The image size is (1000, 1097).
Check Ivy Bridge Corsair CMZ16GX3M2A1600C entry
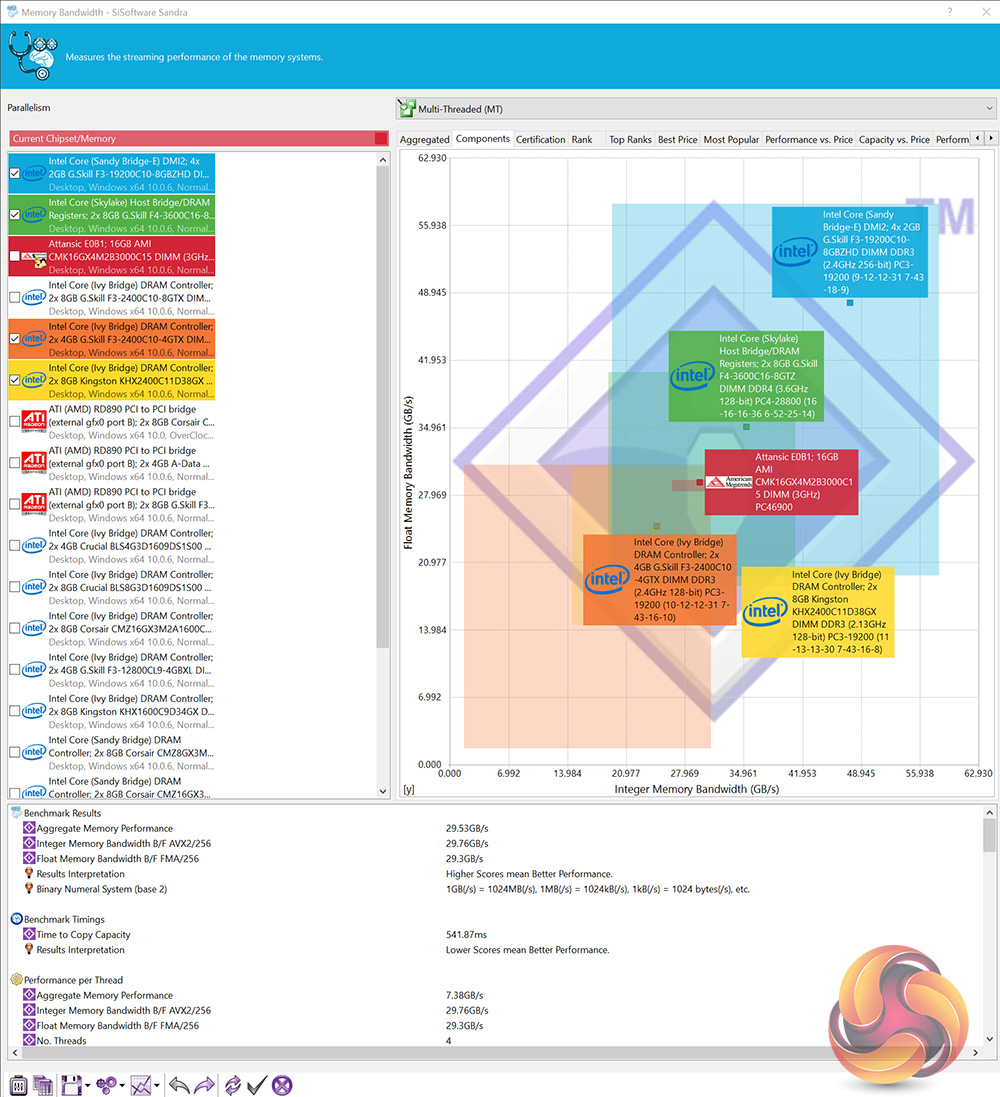[15, 628]
